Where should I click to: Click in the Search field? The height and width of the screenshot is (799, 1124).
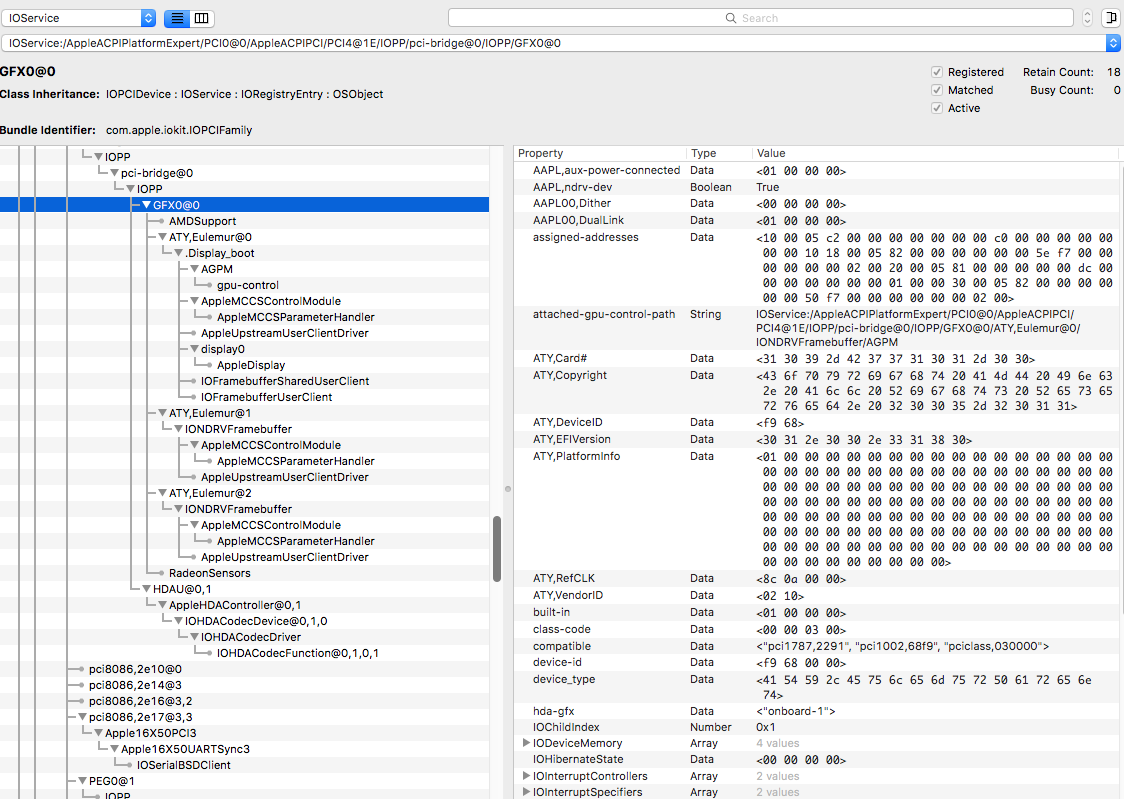[760, 18]
